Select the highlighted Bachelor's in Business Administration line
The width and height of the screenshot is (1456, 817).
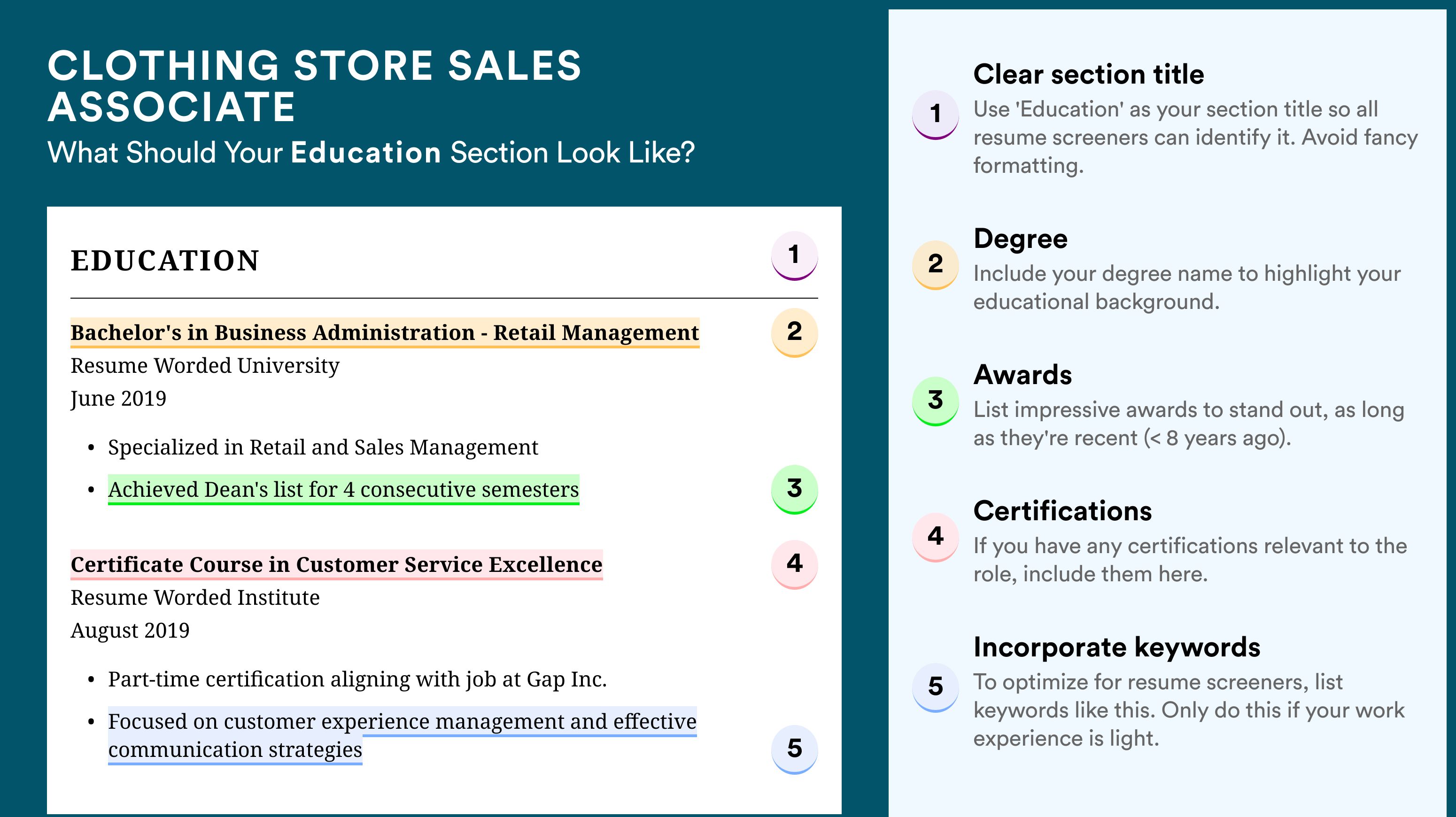(385, 333)
